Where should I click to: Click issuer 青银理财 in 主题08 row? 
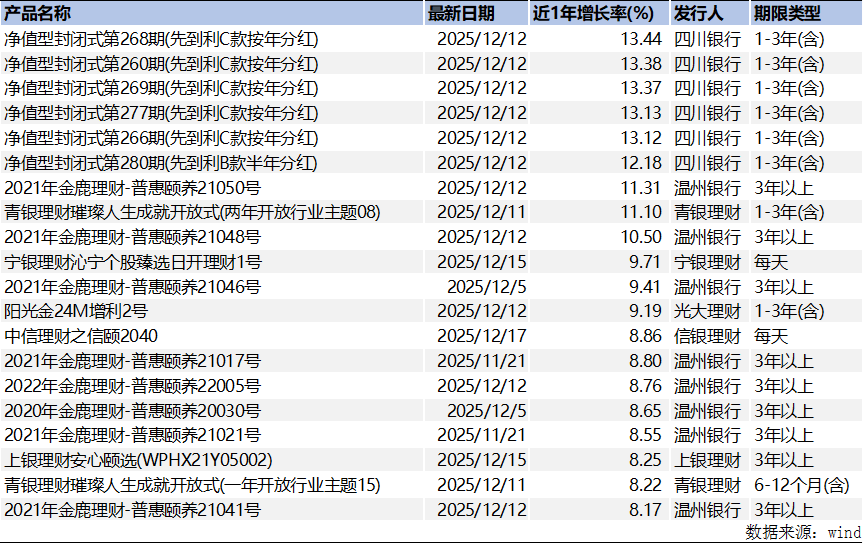708,212
